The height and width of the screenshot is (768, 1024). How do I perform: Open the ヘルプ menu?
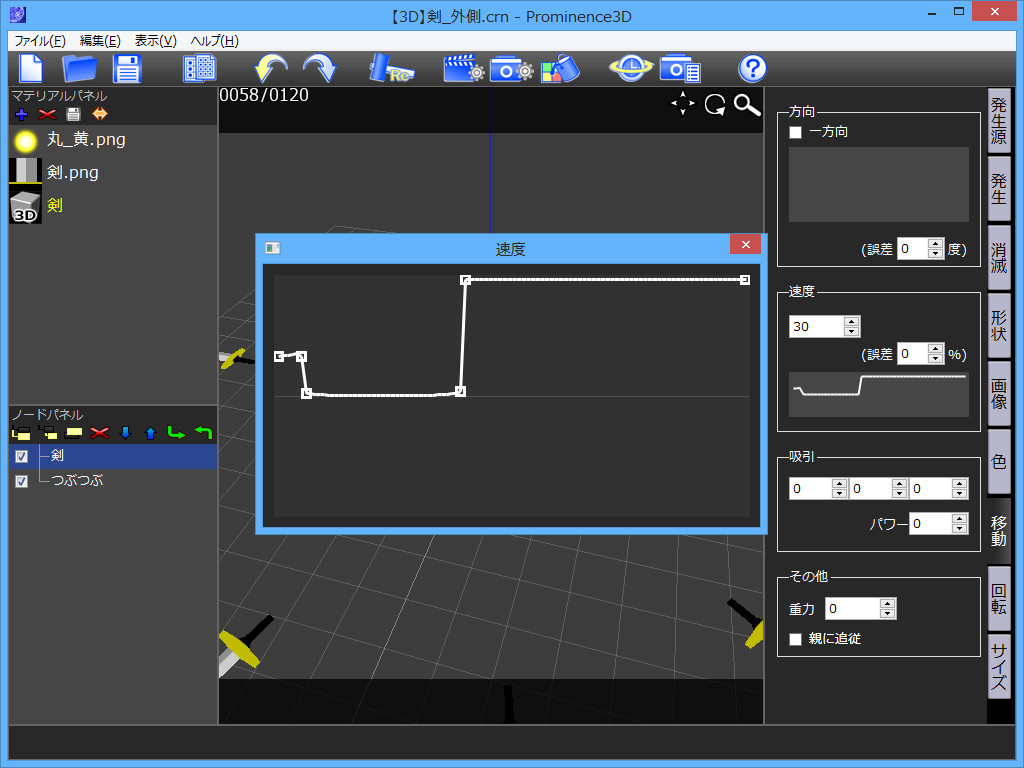(214, 40)
